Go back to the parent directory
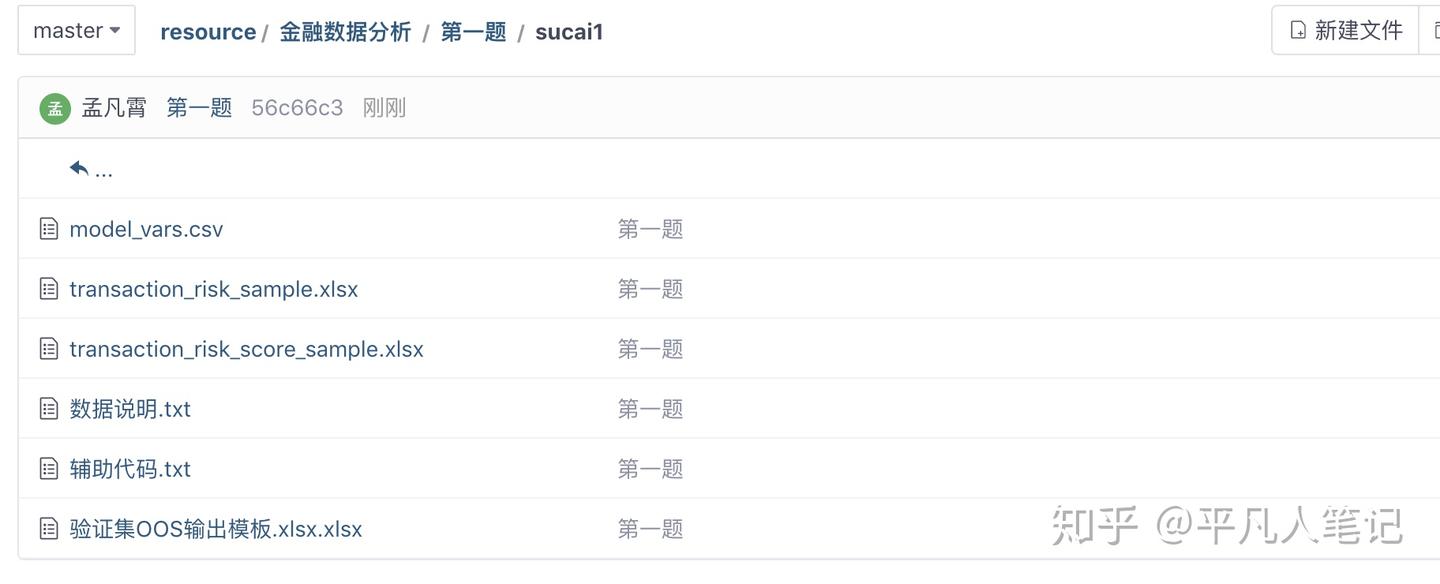1440x584 pixels. pyautogui.click(x=90, y=169)
